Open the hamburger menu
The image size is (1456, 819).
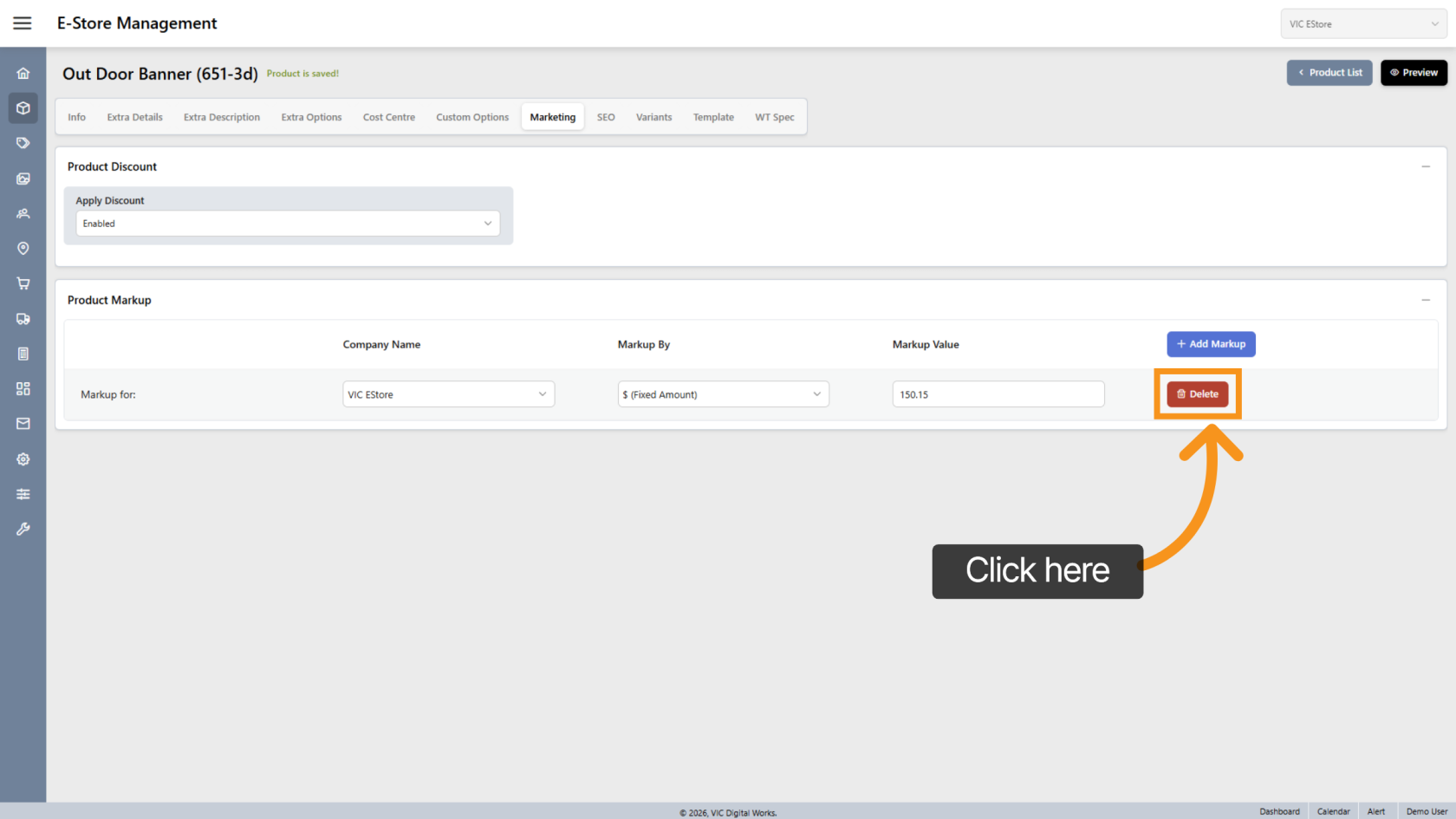coord(23,23)
